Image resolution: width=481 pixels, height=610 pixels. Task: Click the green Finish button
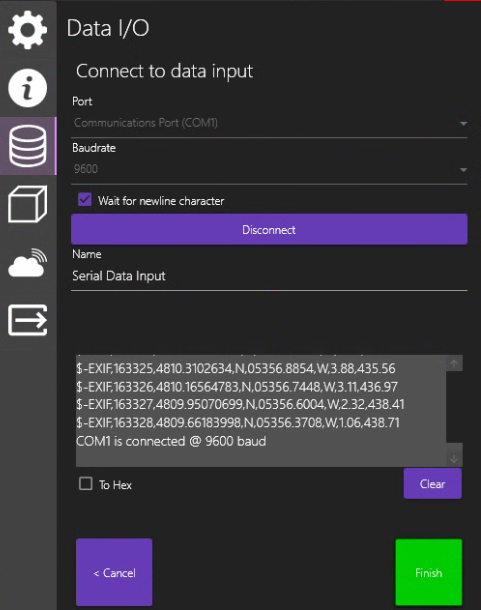pos(429,572)
